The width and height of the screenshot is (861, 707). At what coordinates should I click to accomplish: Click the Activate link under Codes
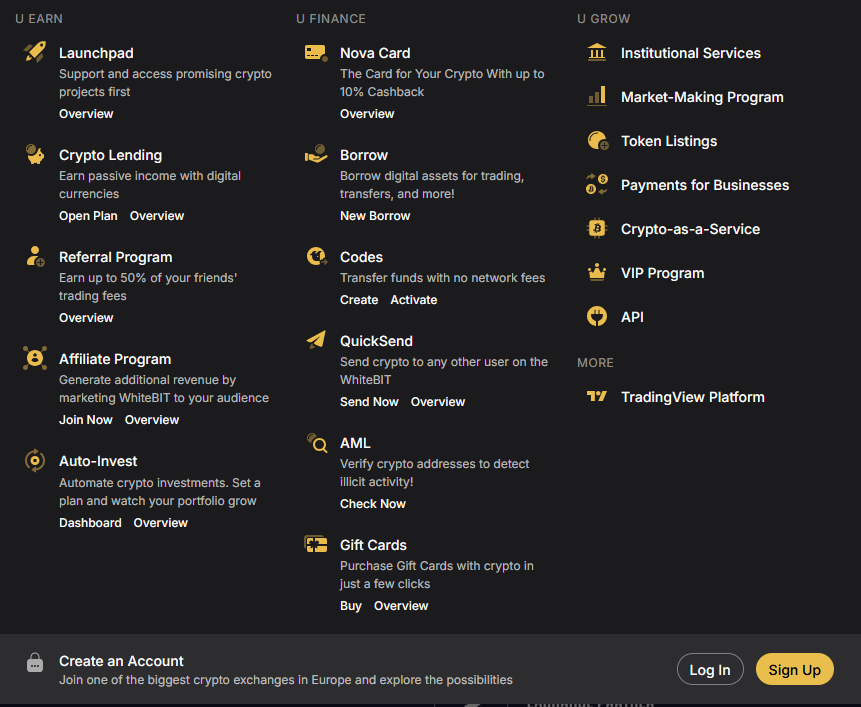[414, 300]
